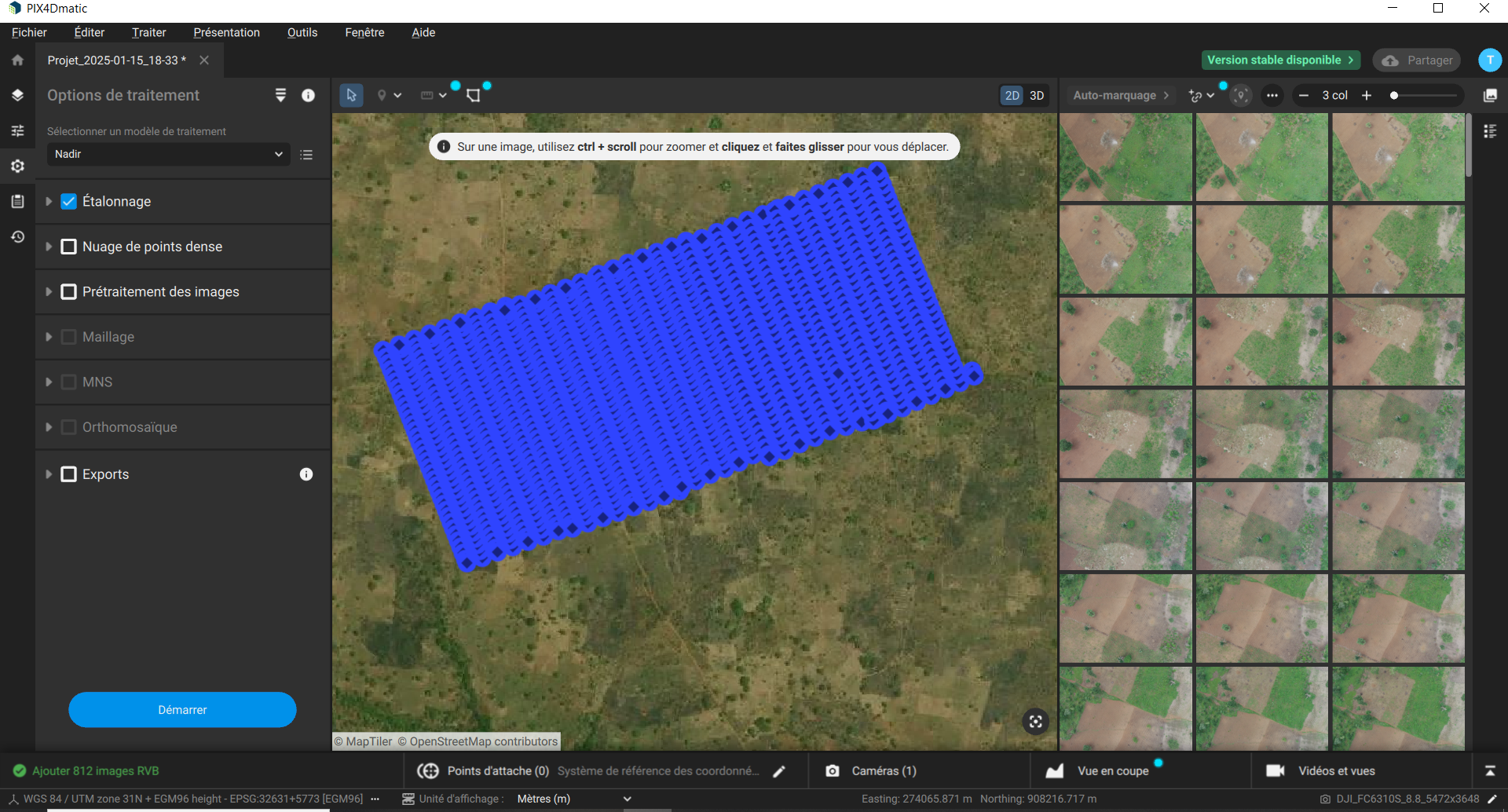Expand the Exports section
This screenshot has width=1508, height=812.
pyautogui.click(x=49, y=474)
